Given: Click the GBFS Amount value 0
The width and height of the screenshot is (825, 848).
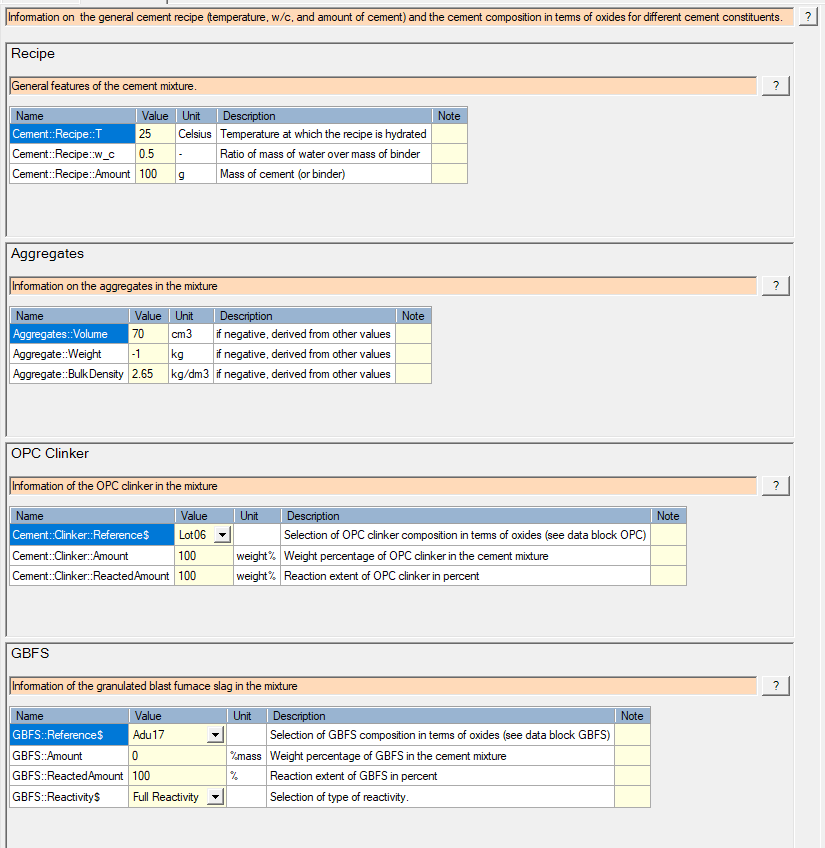Looking at the screenshot, I should (x=178, y=756).
